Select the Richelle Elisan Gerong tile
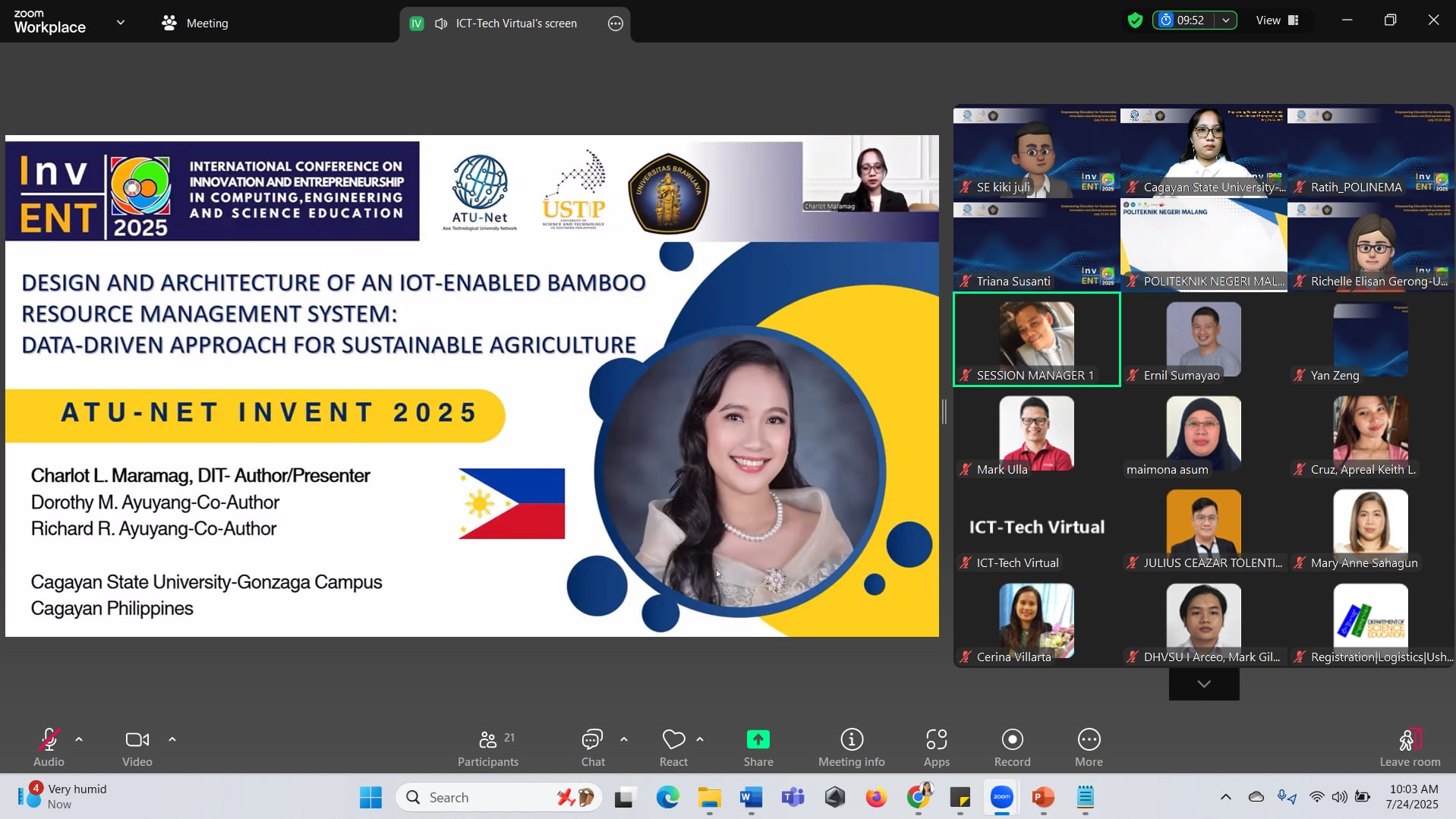1456x819 pixels. [x=1371, y=245]
